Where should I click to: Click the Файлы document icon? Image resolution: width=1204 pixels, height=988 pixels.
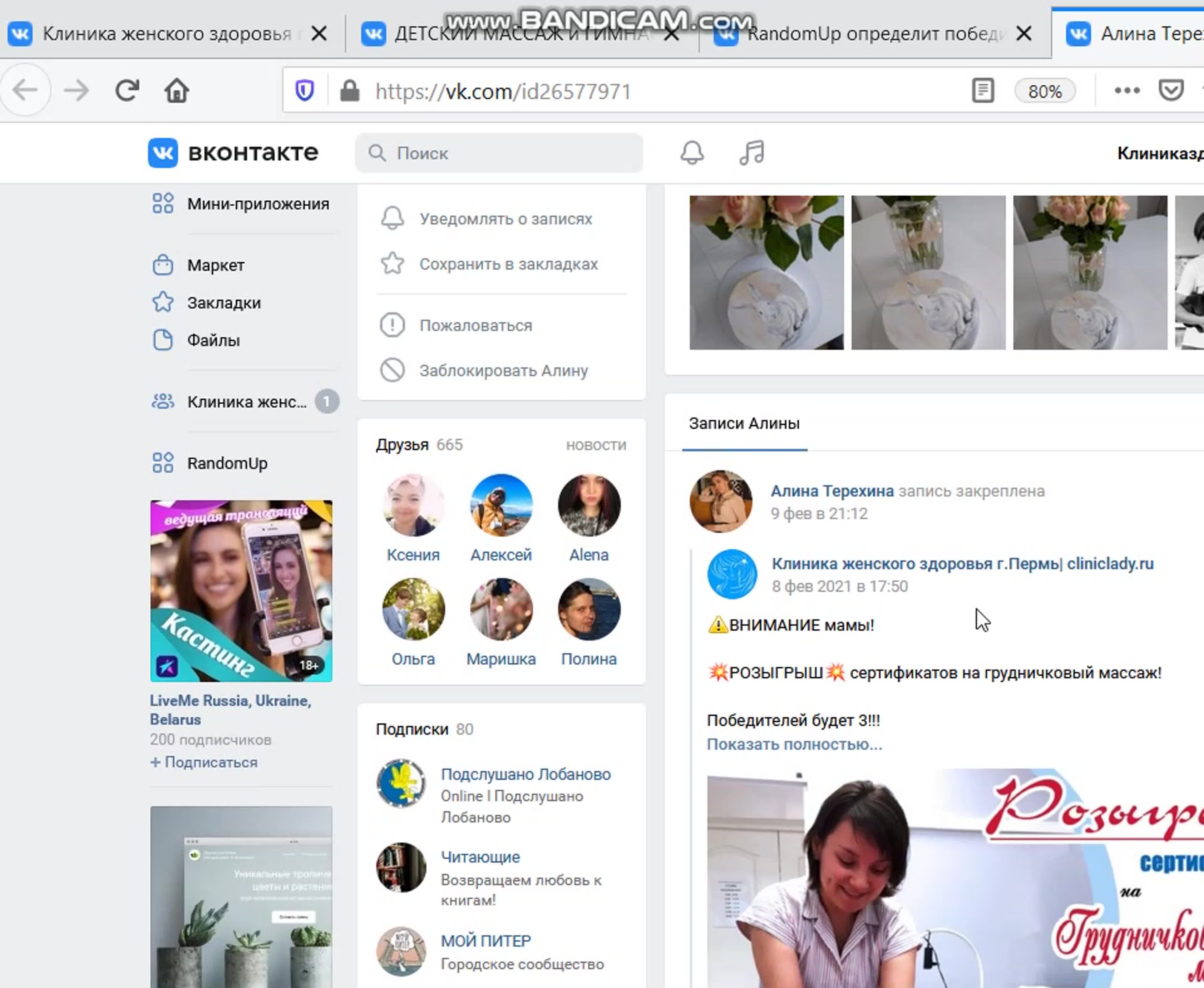[163, 340]
